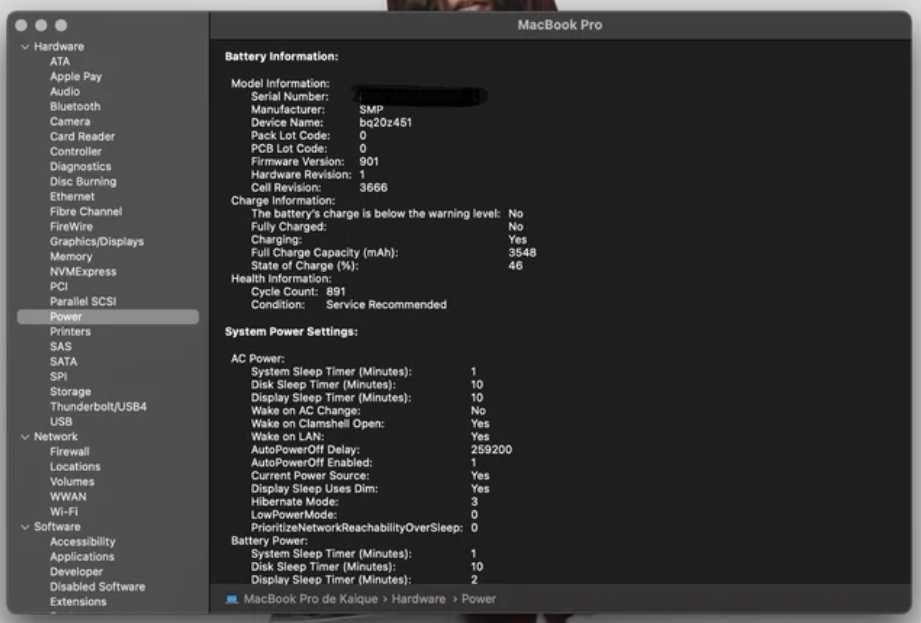
Task: Collapse the Software section chevron
Action: click(25, 527)
